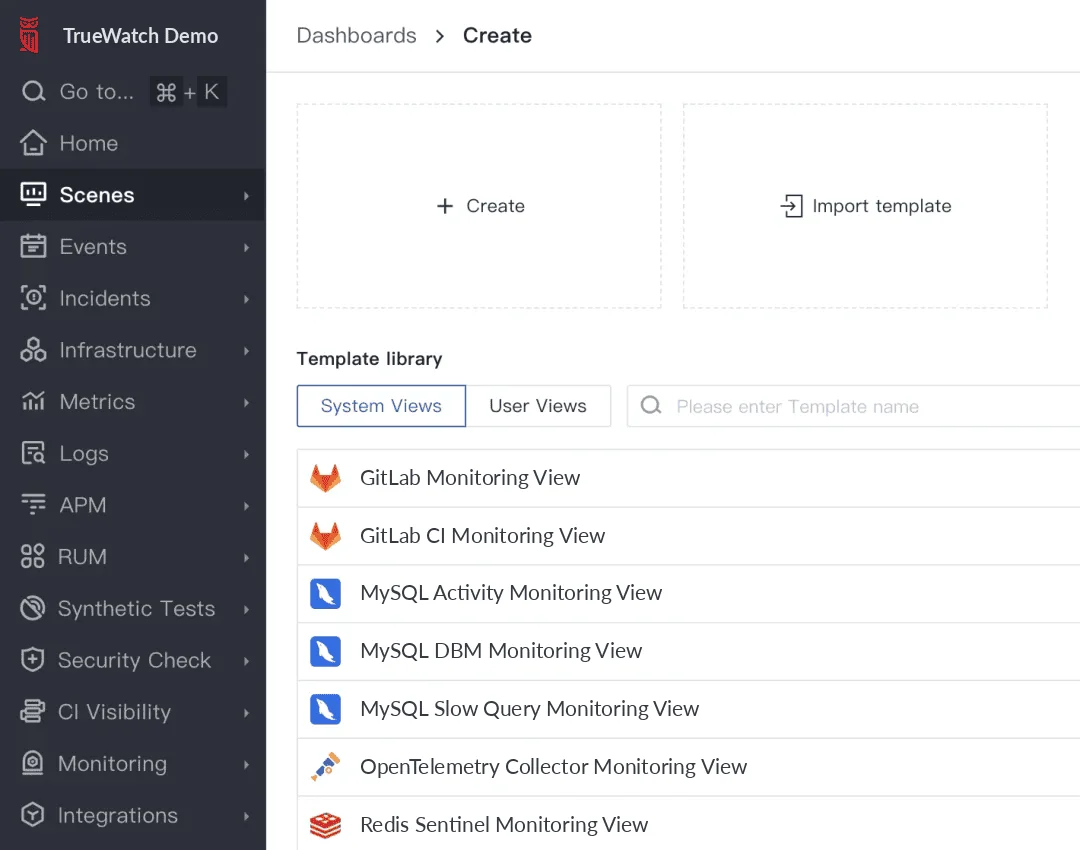1080x850 pixels.
Task: Click the CI Visibility icon
Action: [32, 711]
